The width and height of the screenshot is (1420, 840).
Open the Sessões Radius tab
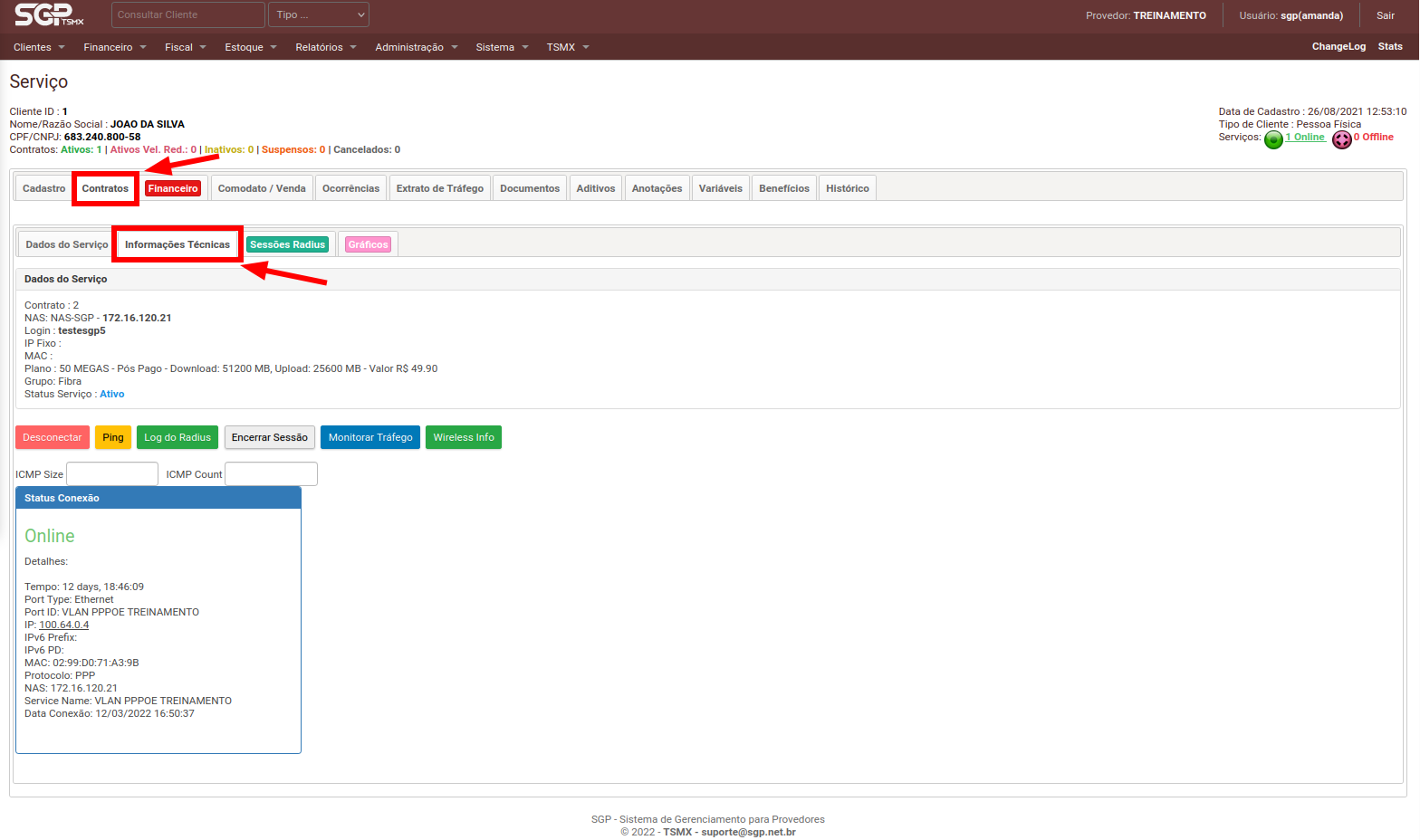(287, 245)
